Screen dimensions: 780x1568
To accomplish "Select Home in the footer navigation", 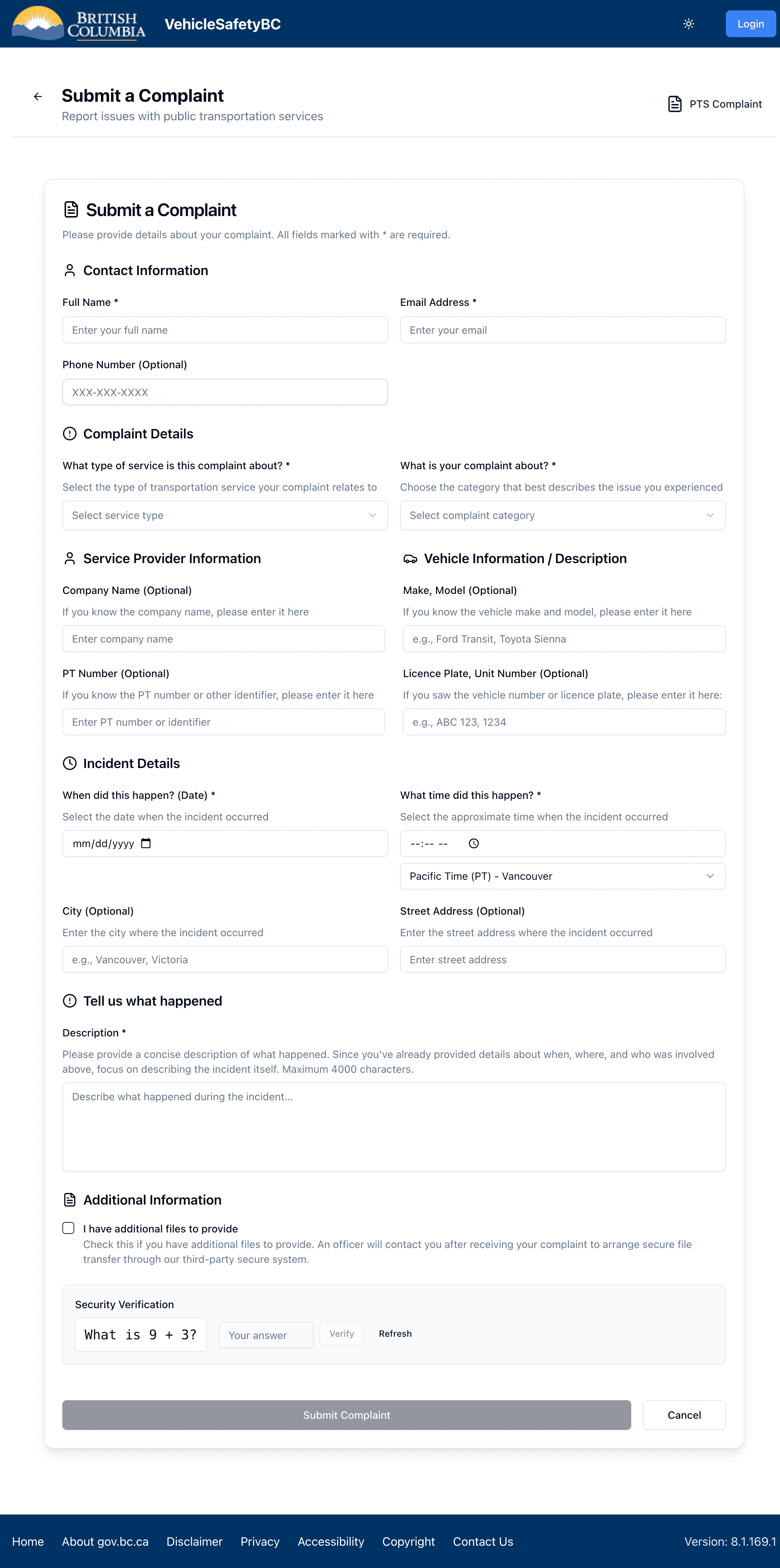I will click(28, 1541).
